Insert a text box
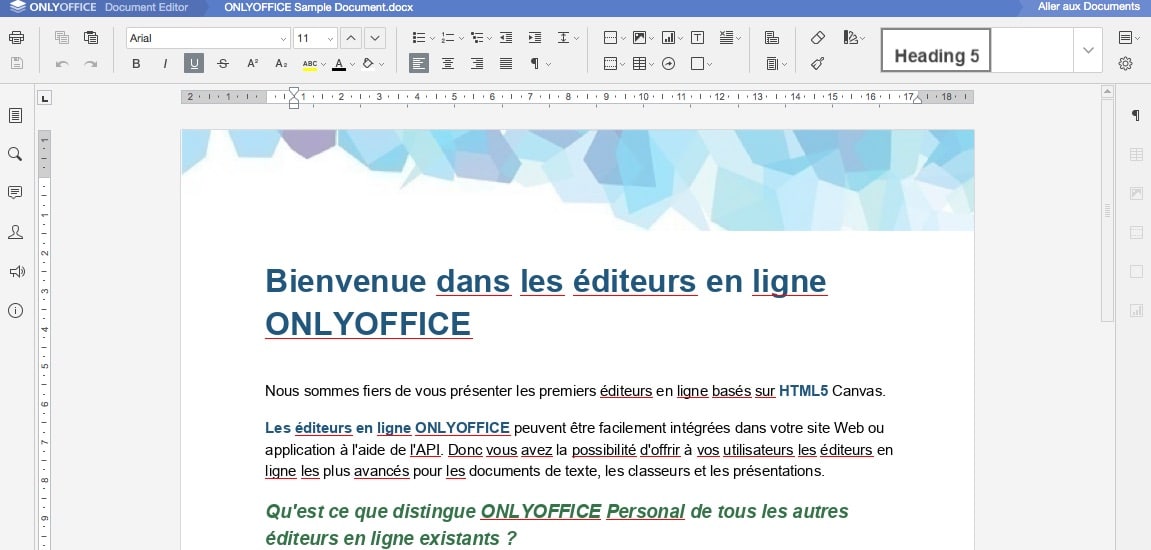This screenshot has height=550, width=1151. (697, 37)
